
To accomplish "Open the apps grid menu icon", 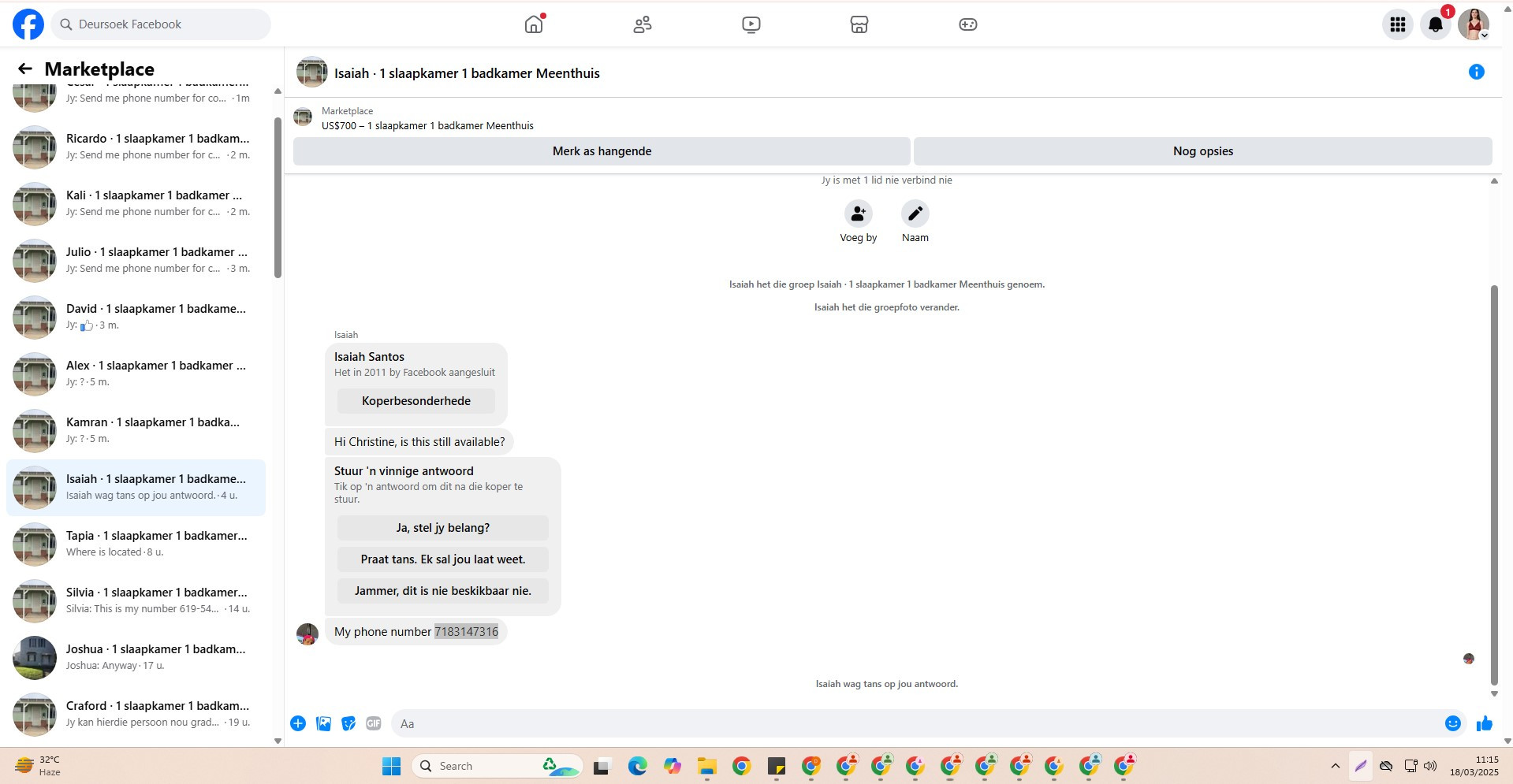I will (x=1398, y=24).
